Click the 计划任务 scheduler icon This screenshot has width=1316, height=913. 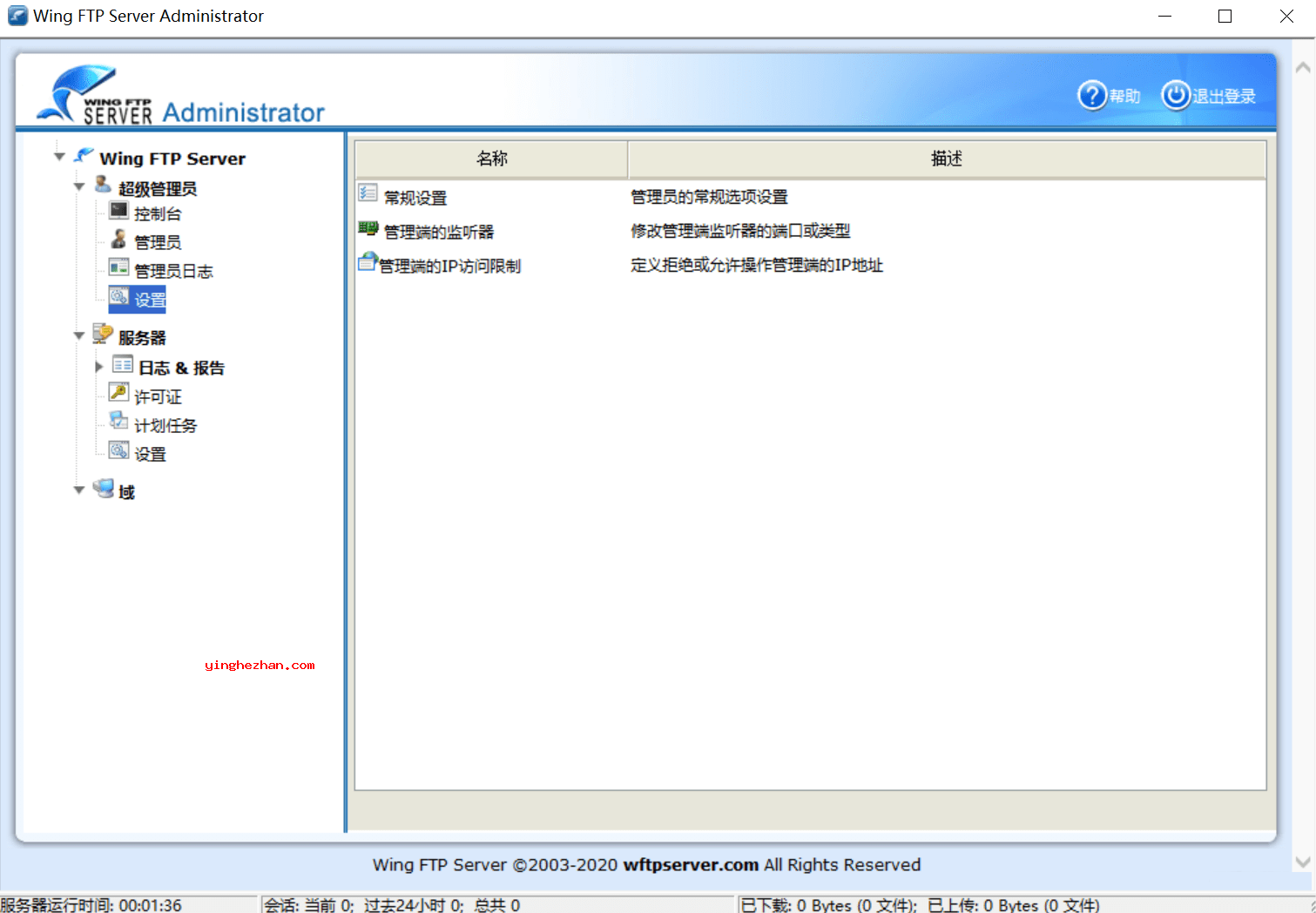tap(118, 422)
